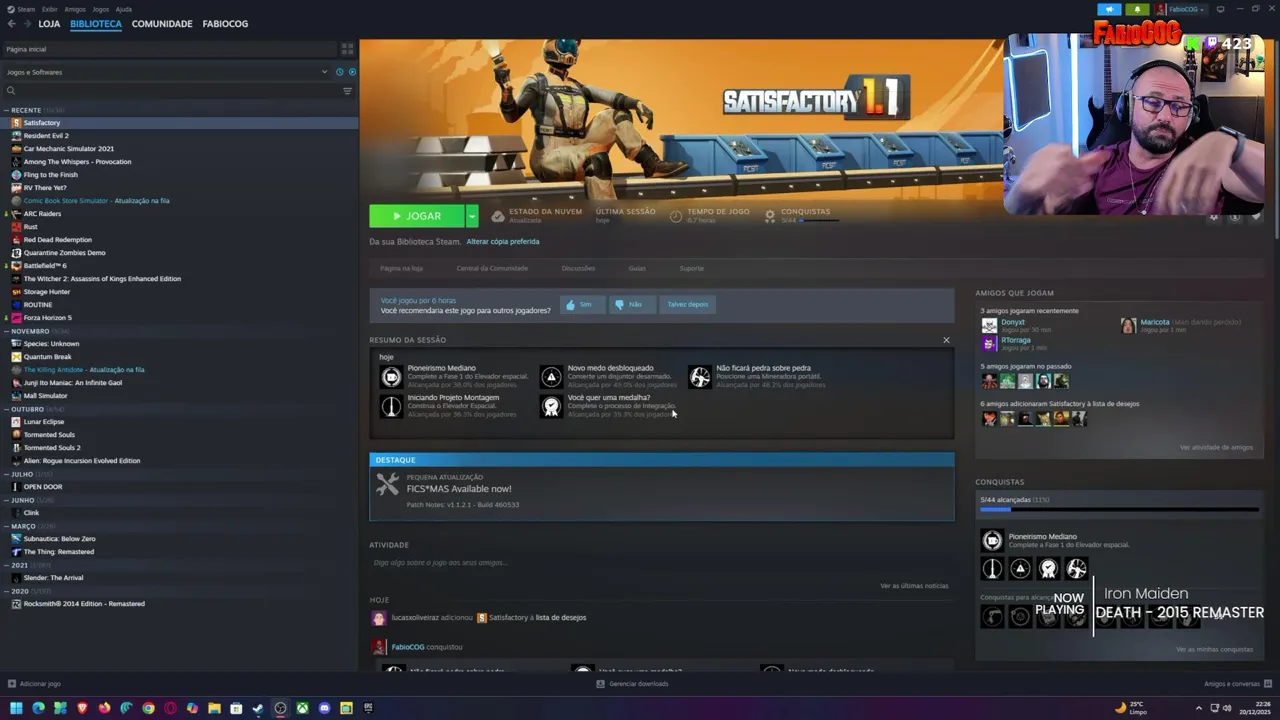Open Epic Games launcher from taskbar
The height and width of the screenshot is (720, 1280).
click(368, 708)
